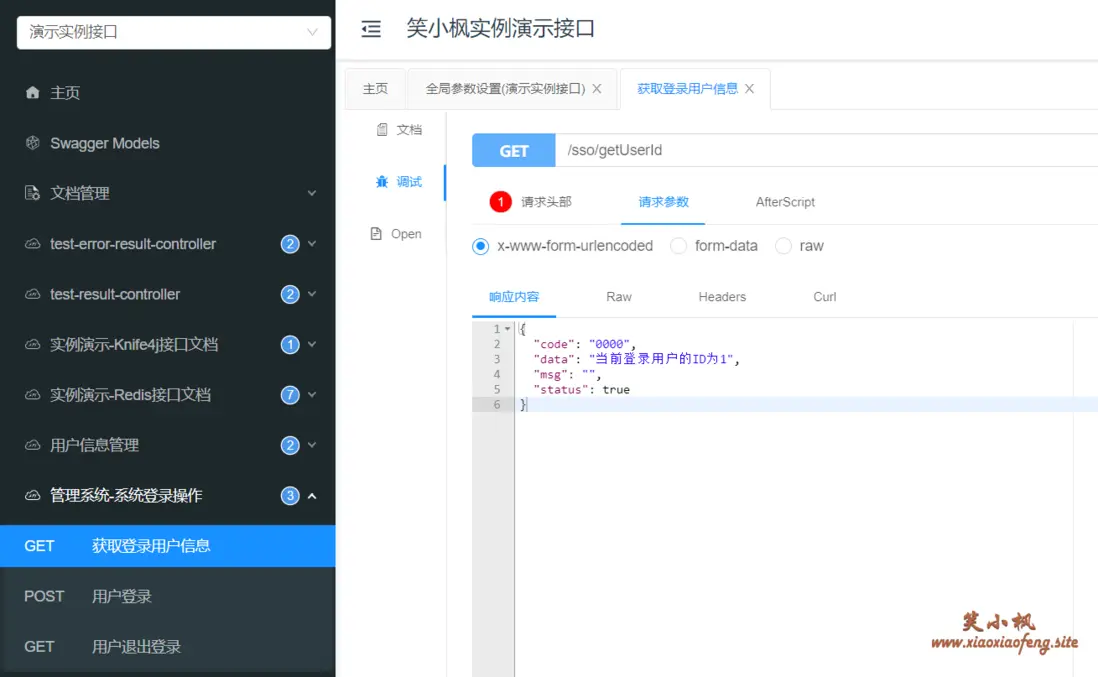1098x677 pixels.
Task: Expand 实例演示-Knife4j接口文档 chevron
Action: (312, 344)
